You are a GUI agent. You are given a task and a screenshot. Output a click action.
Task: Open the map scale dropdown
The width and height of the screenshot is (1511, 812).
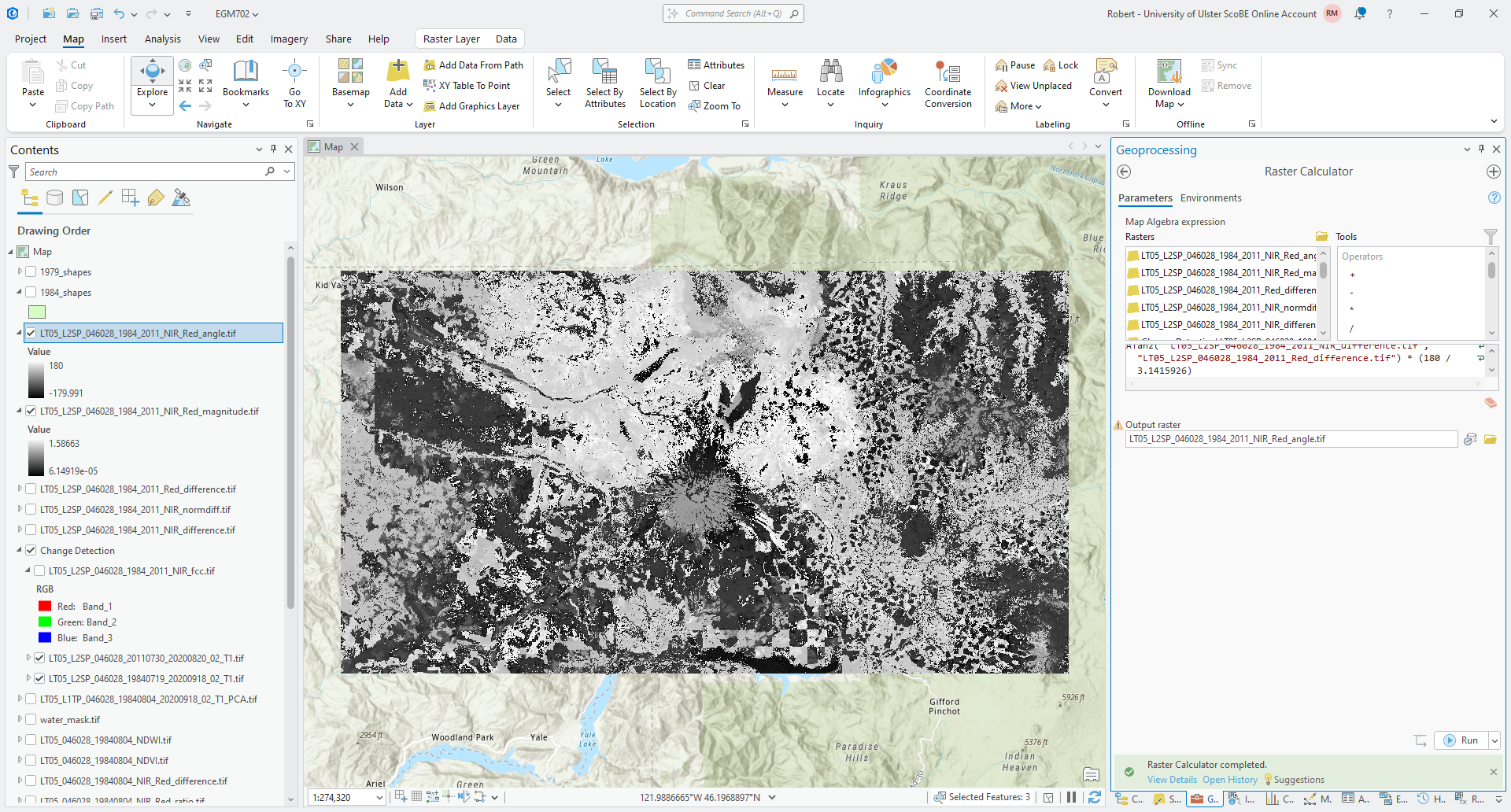point(379,798)
